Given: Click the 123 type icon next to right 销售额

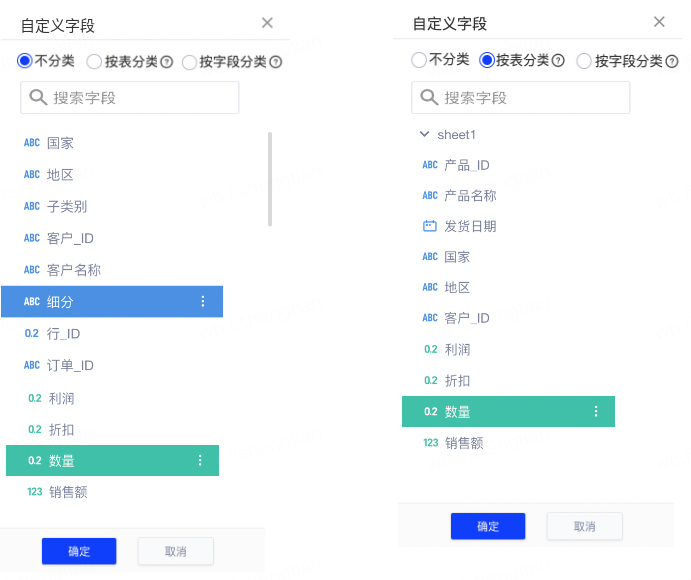Looking at the screenshot, I should 430,442.
